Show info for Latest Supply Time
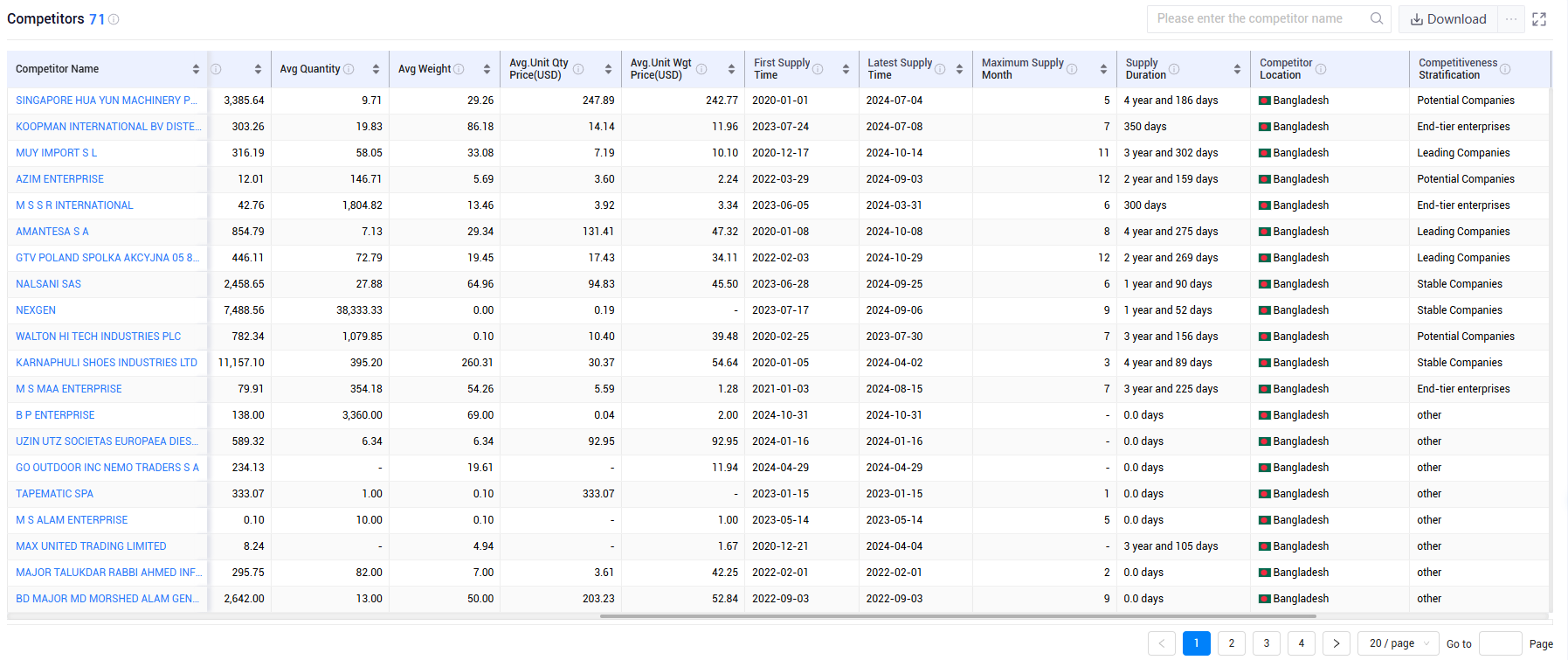This screenshot has width=1568, height=660. click(940, 69)
